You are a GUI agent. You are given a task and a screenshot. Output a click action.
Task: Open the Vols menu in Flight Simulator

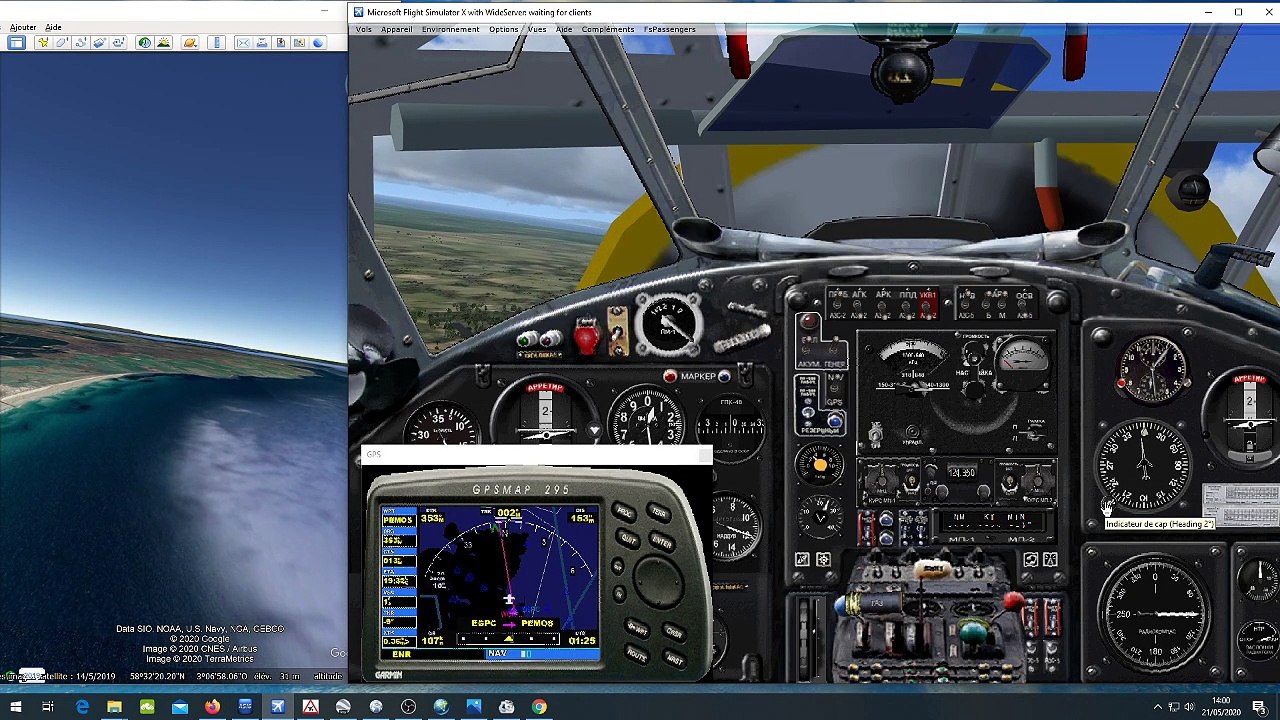(x=364, y=29)
